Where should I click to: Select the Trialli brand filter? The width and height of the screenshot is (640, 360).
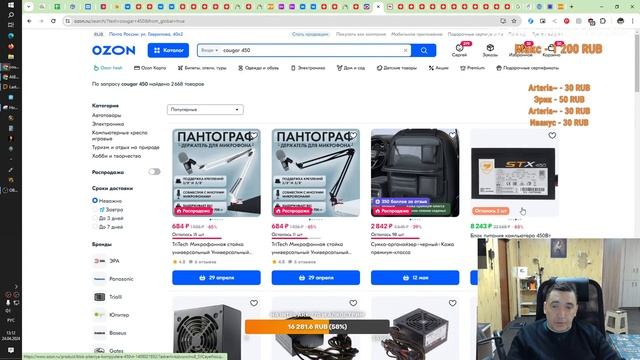click(108, 297)
